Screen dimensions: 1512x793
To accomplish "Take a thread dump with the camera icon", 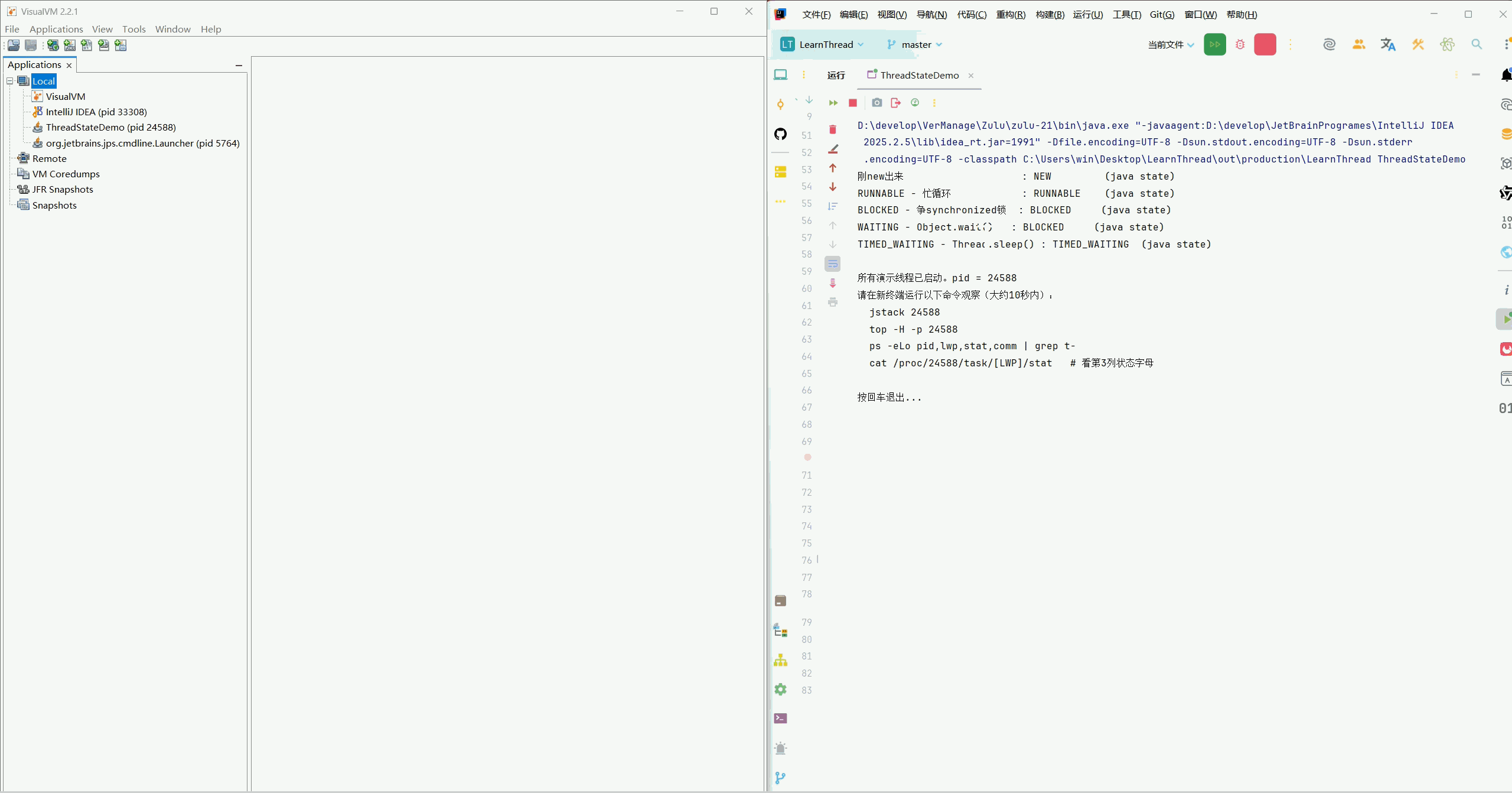I will point(876,103).
